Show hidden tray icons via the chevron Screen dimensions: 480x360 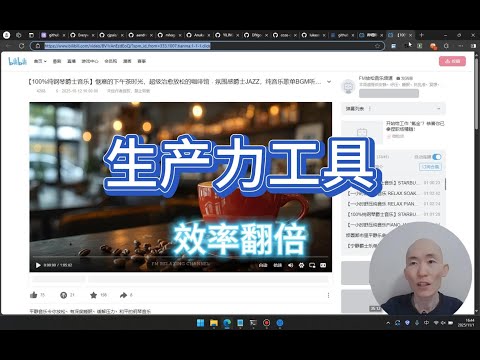tap(388, 323)
